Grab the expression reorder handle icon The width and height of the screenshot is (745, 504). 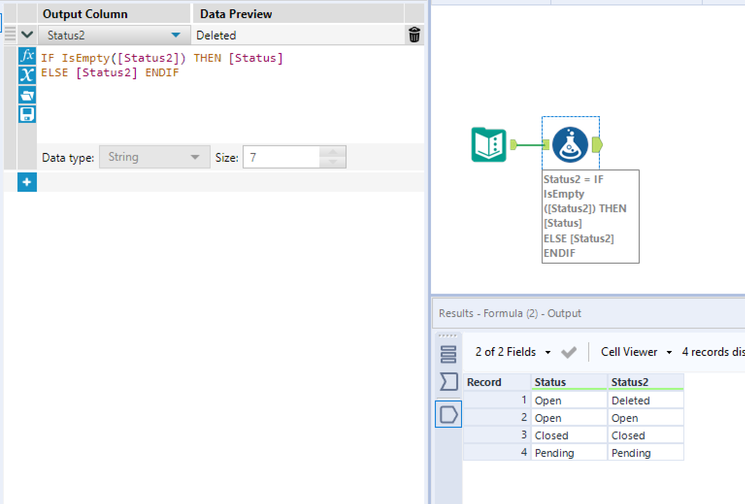tap(10, 34)
